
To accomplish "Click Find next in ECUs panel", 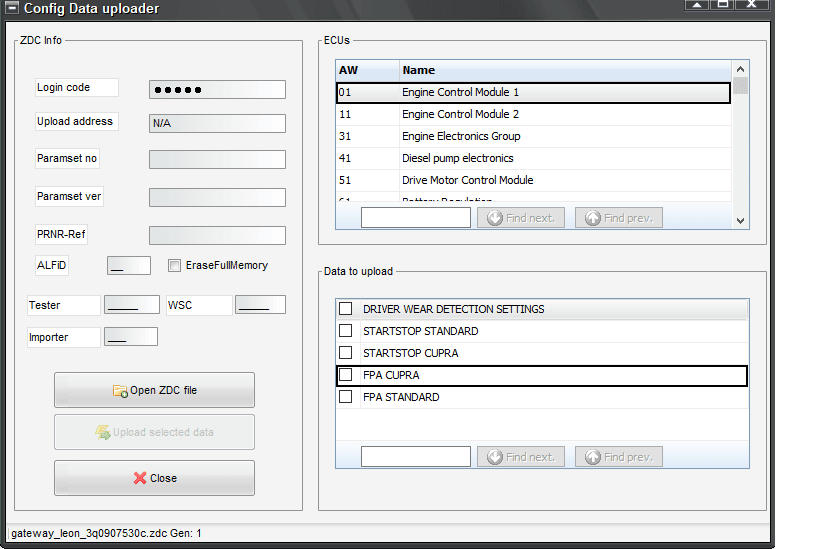I will tap(520, 218).
